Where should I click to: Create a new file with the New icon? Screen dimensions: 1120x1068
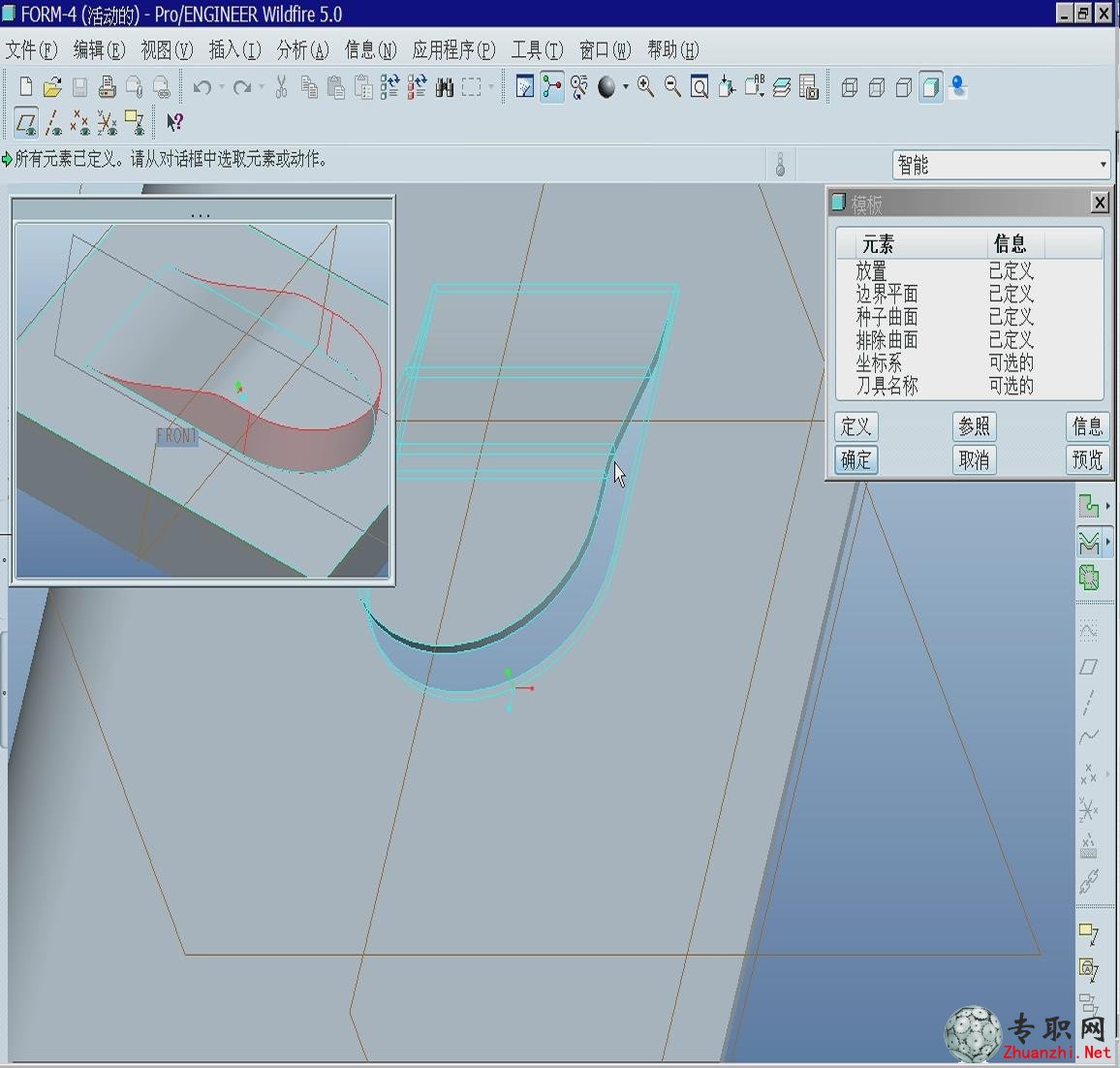[26, 87]
